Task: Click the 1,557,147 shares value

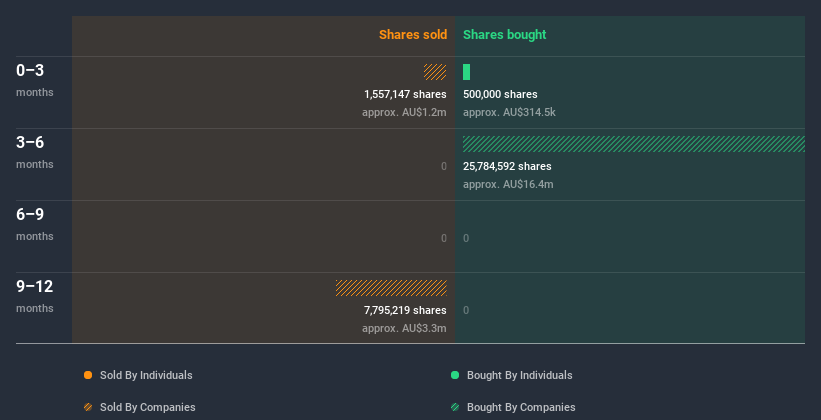Action: (405, 94)
